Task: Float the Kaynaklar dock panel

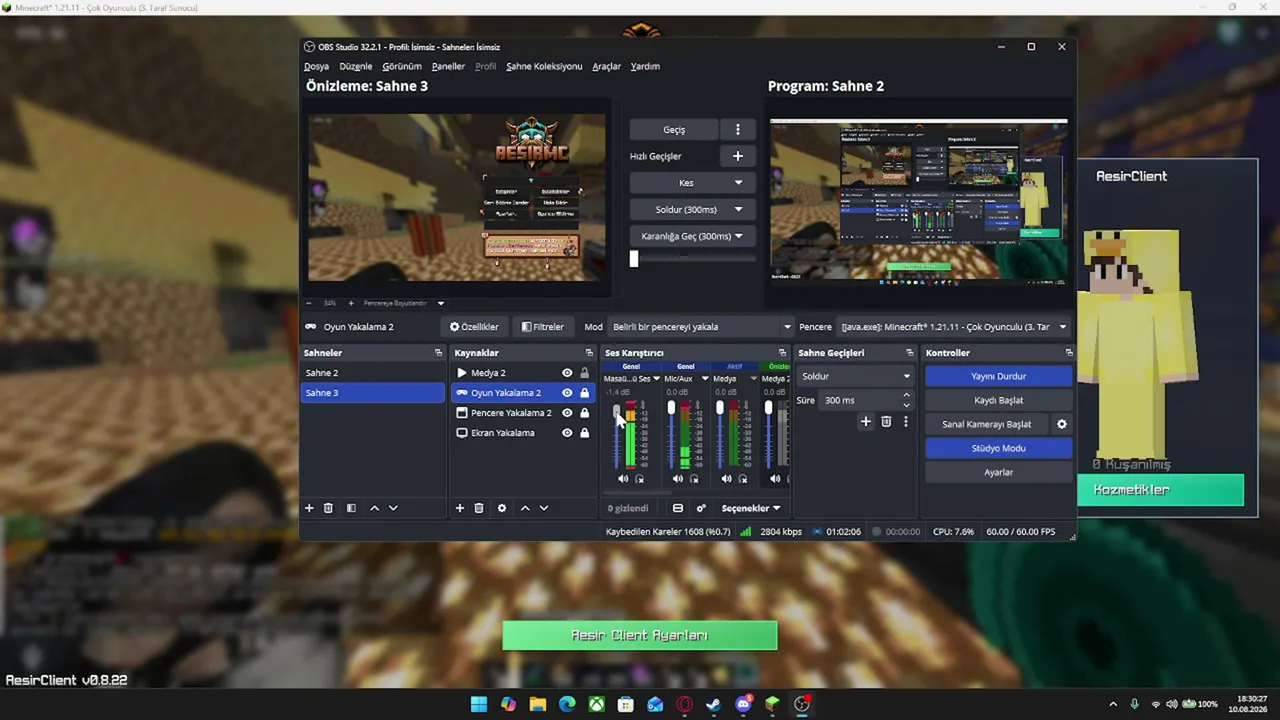Action: [589, 353]
